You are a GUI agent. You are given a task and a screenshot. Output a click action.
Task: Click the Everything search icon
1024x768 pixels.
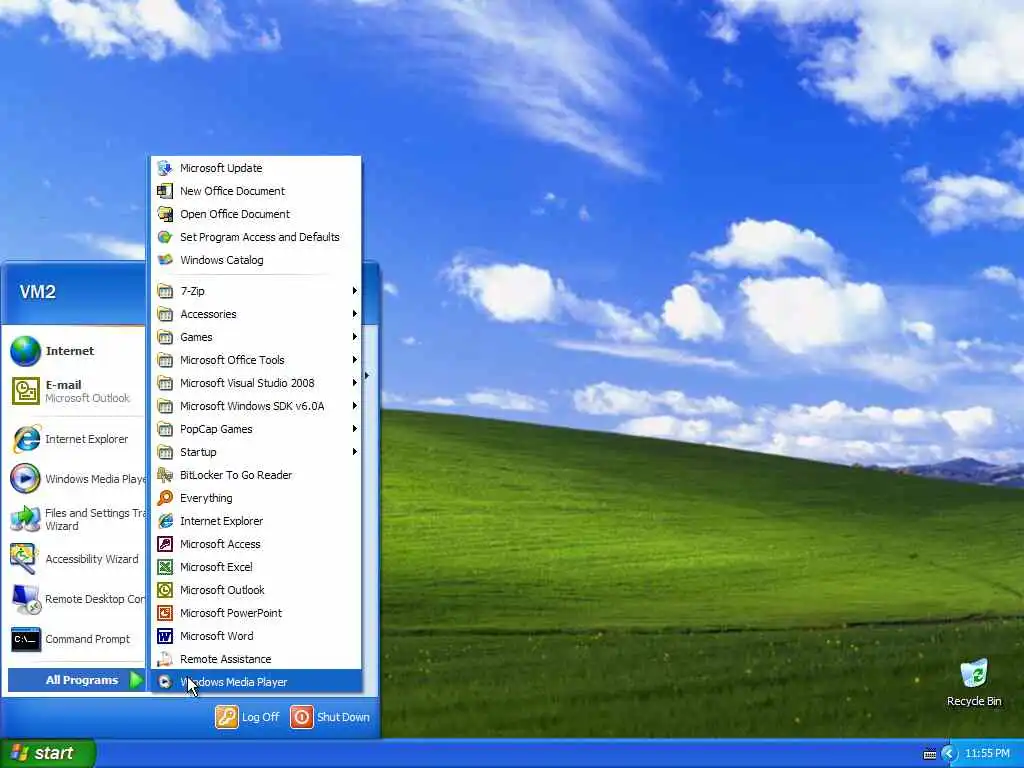coord(165,498)
